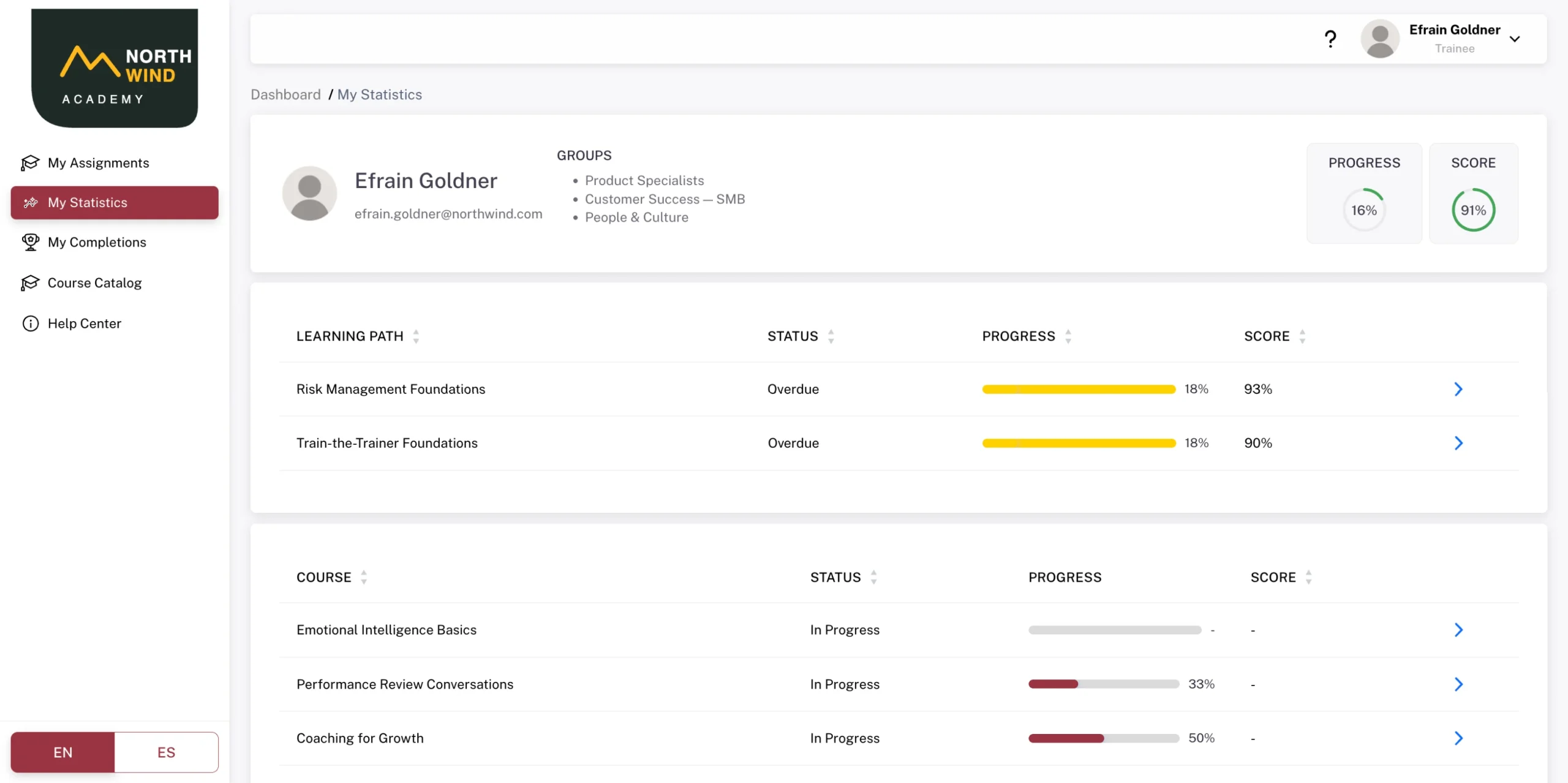Viewport: 1568px width, 783px height.
Task: Open Emotional Intelligence Basics row arrow
Action: 1458,630
